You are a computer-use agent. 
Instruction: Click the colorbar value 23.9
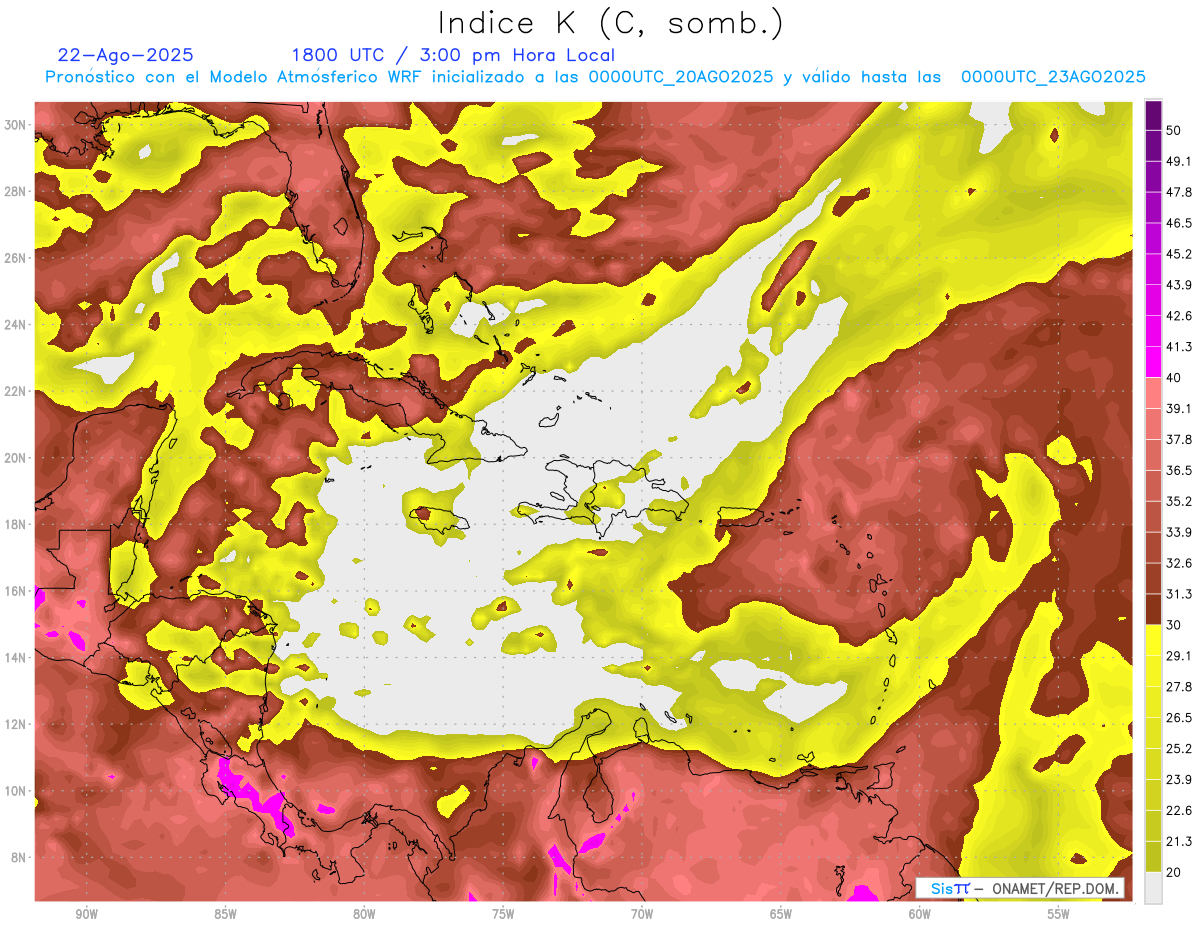(x=1178, y=780)
